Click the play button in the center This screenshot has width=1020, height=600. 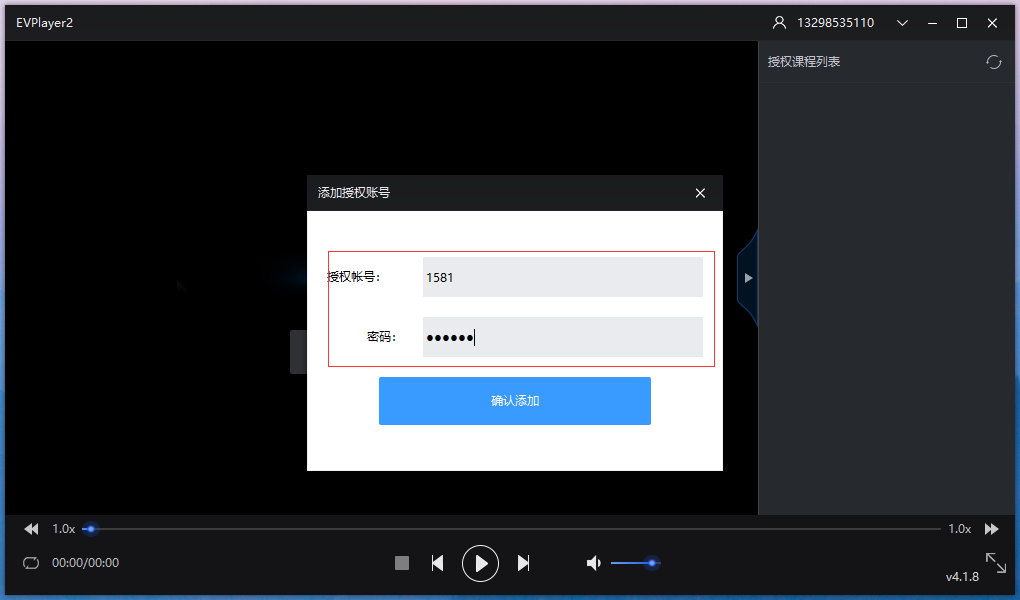pyautogui.click(x=480, y=563)
